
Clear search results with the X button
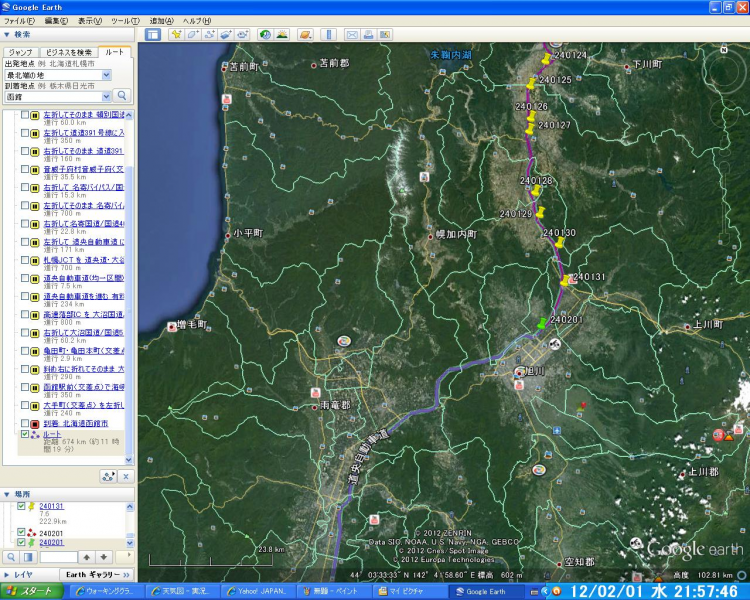tap(126, 476)
